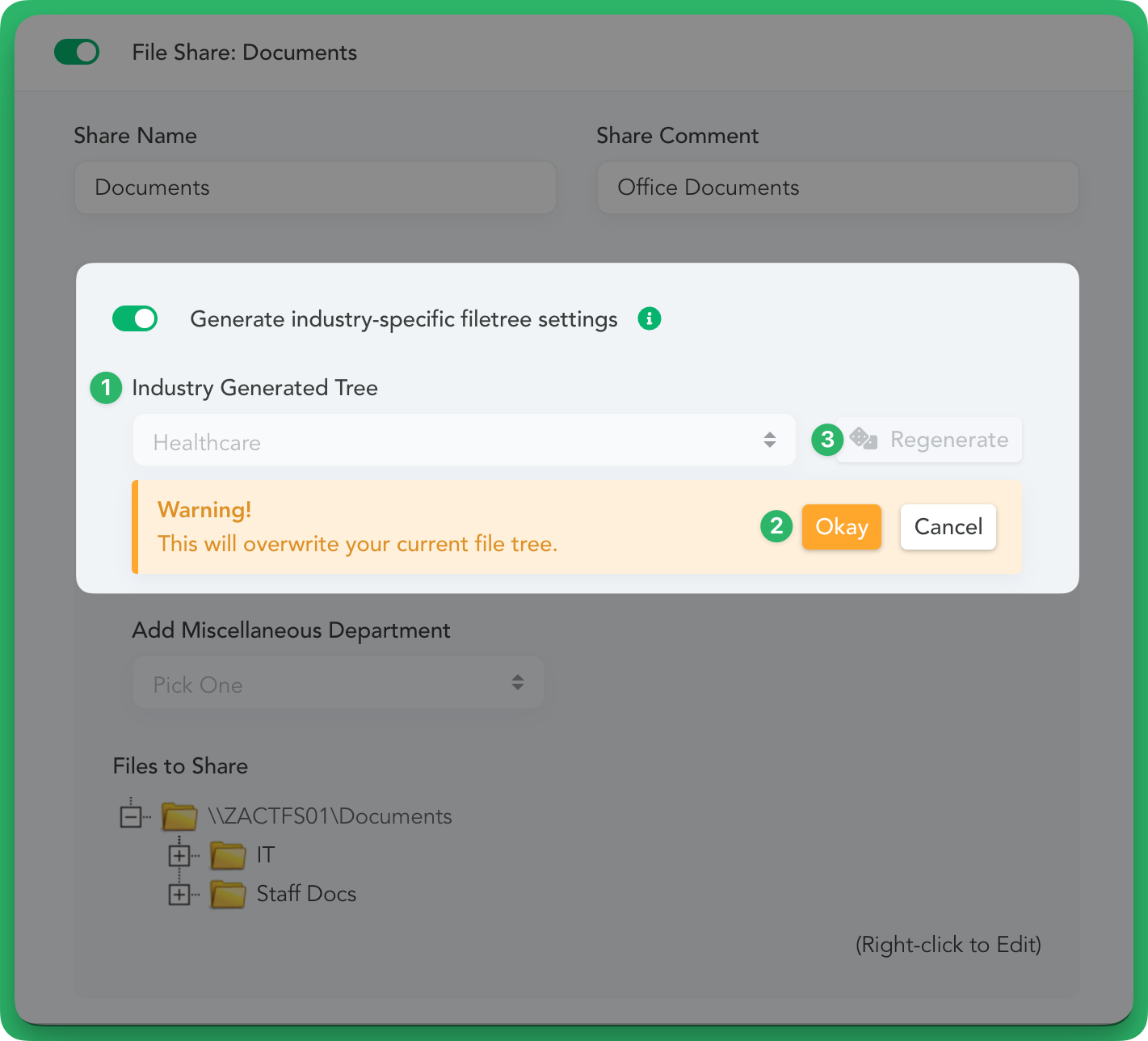
Task: Click the Industry Generated Tree label
Action: (254, 388)
